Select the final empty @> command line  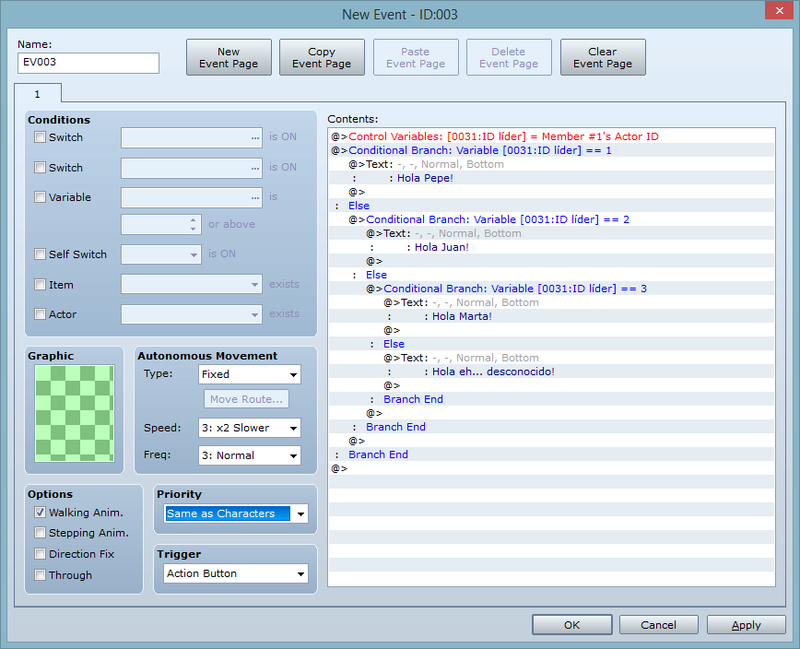point(552,468)
